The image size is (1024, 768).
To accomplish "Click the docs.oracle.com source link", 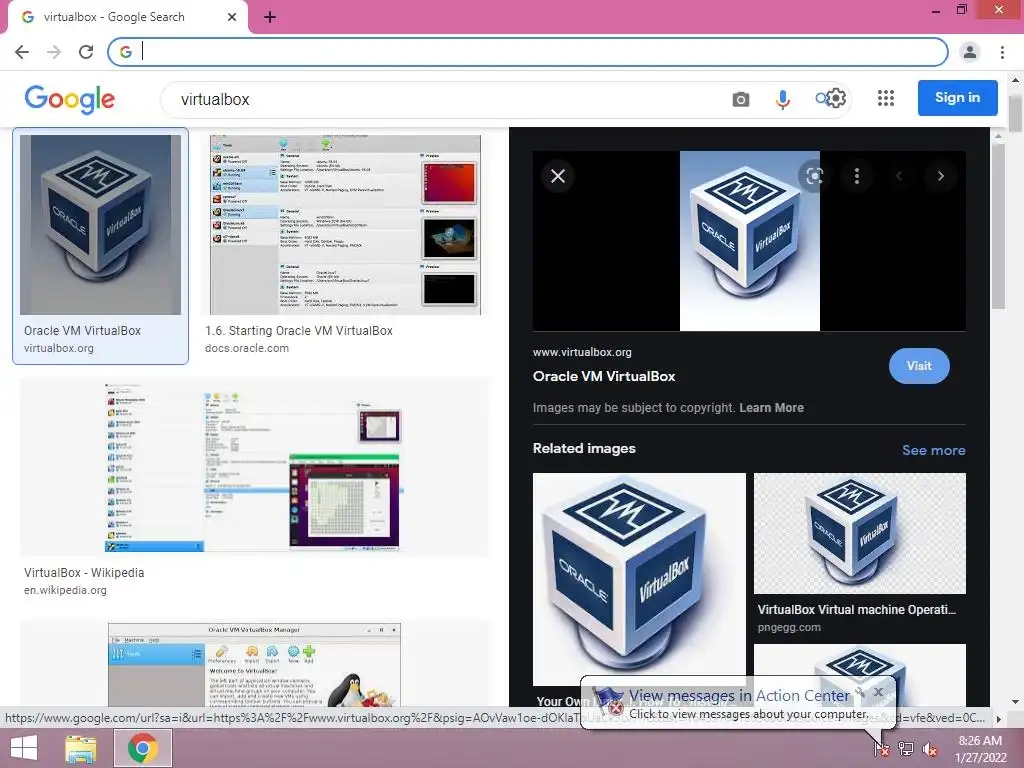I will click(247, 348).
